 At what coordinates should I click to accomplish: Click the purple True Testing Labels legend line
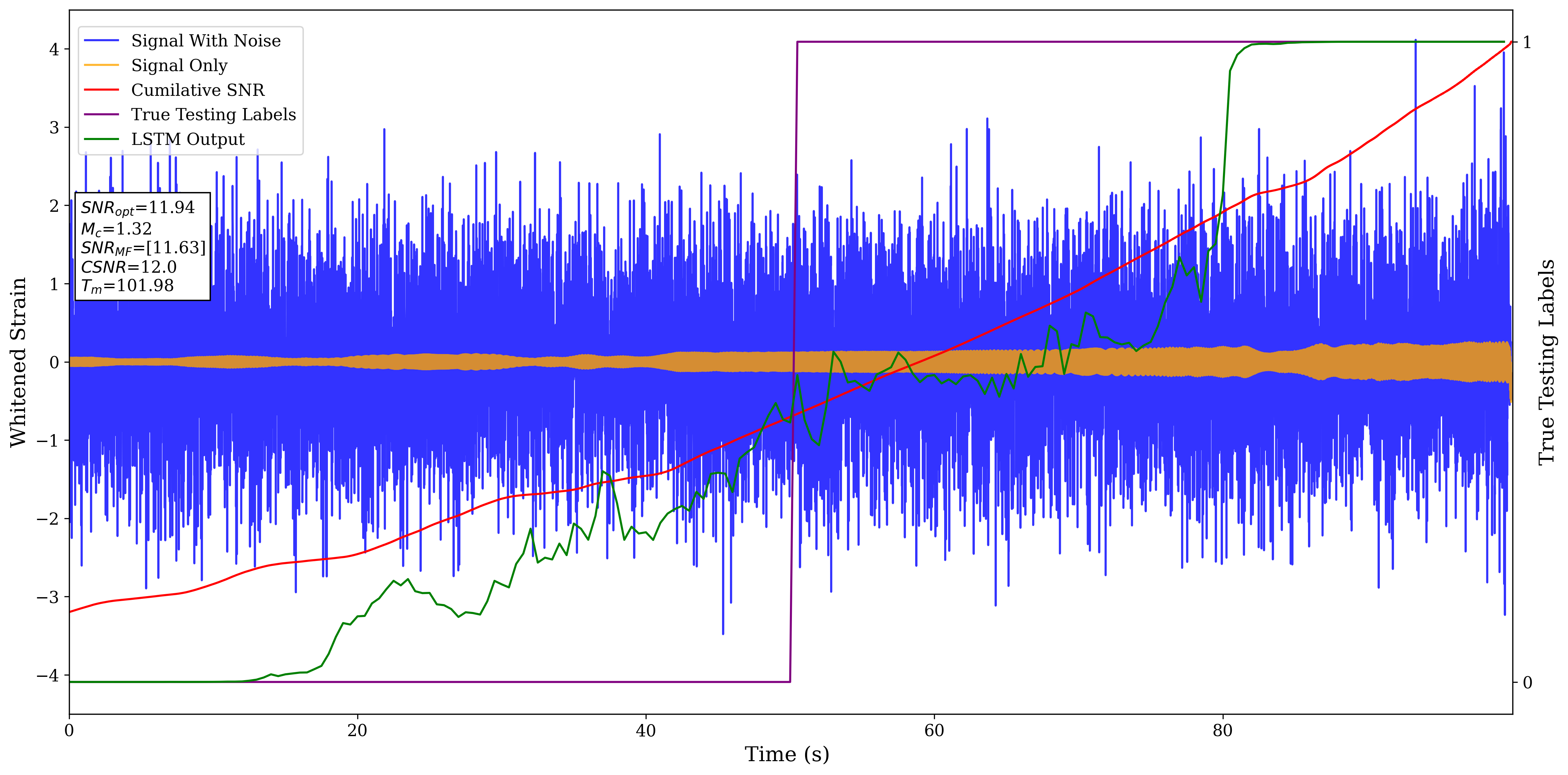coord(101,114)
